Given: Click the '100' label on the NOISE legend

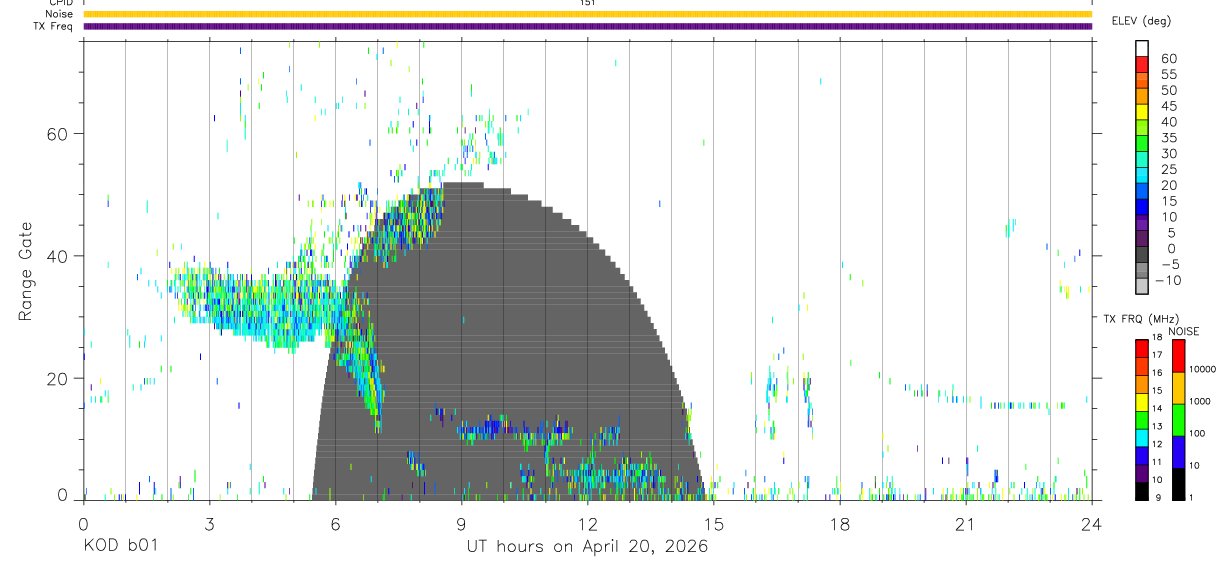Looking at the screenshot, I should (x=1197, y=434).
